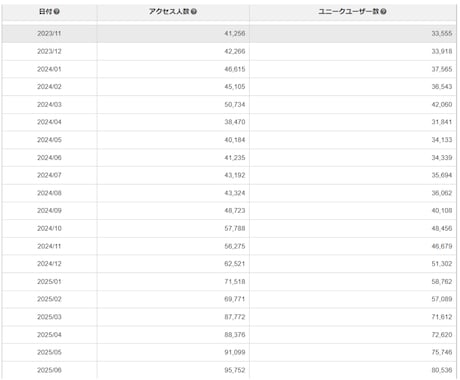
Task: Select the 2025/01 date cell
Action: (x=49, y=281)
